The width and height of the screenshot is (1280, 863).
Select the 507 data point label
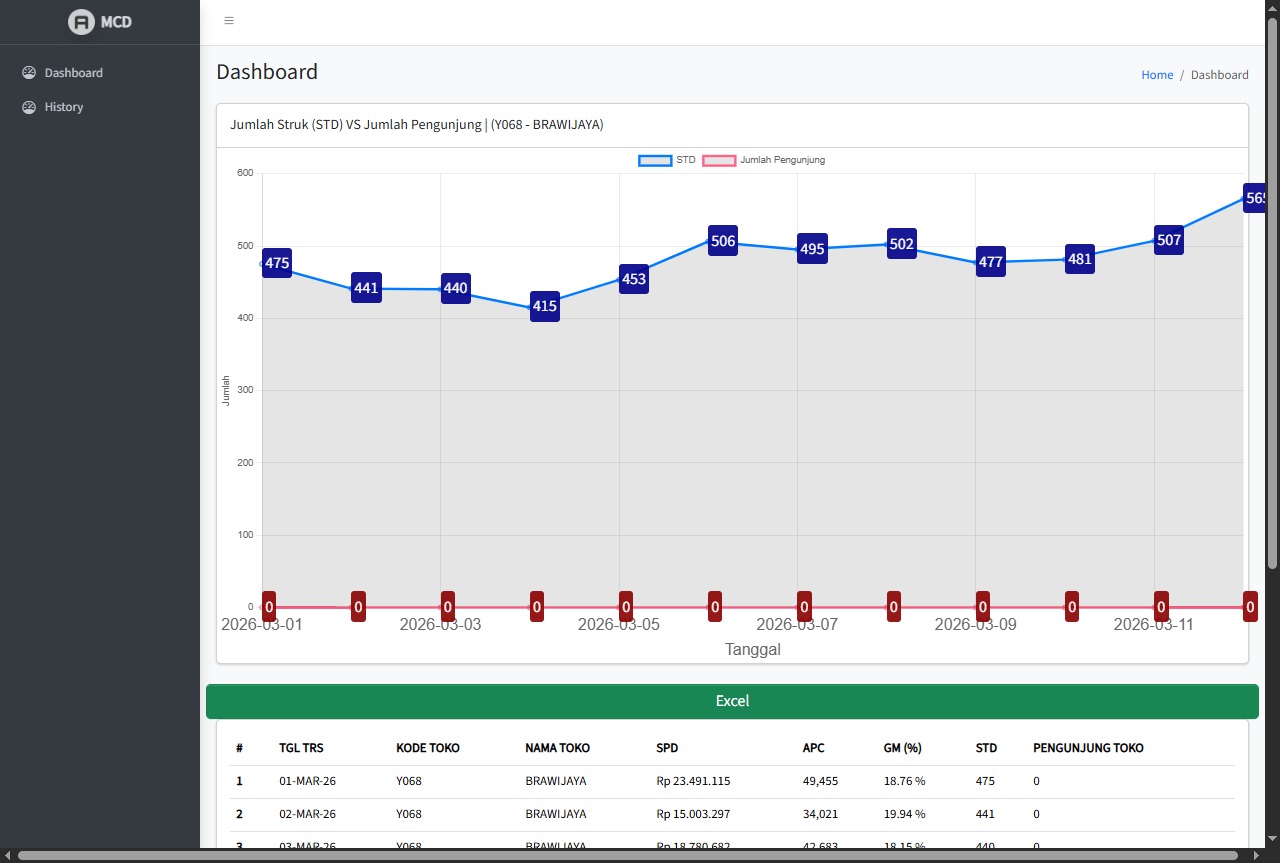pyautogui.click(x=1168, y=240)
